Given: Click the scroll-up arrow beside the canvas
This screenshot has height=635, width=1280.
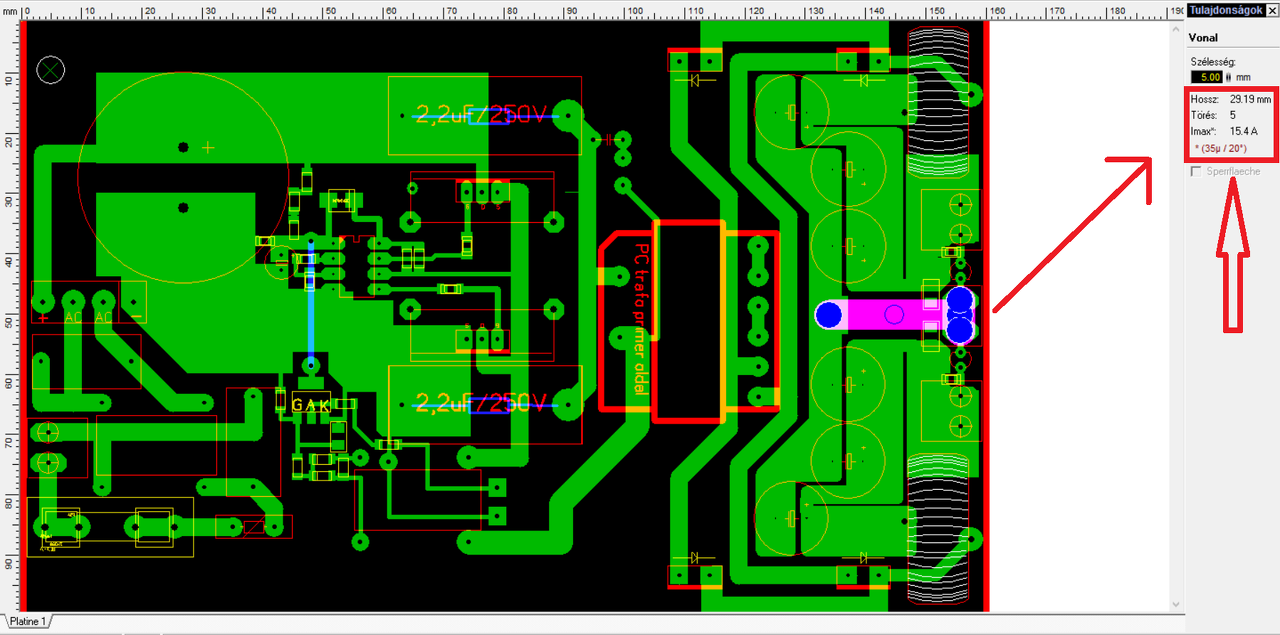Looking at the screenshot, I should 1175,30.
